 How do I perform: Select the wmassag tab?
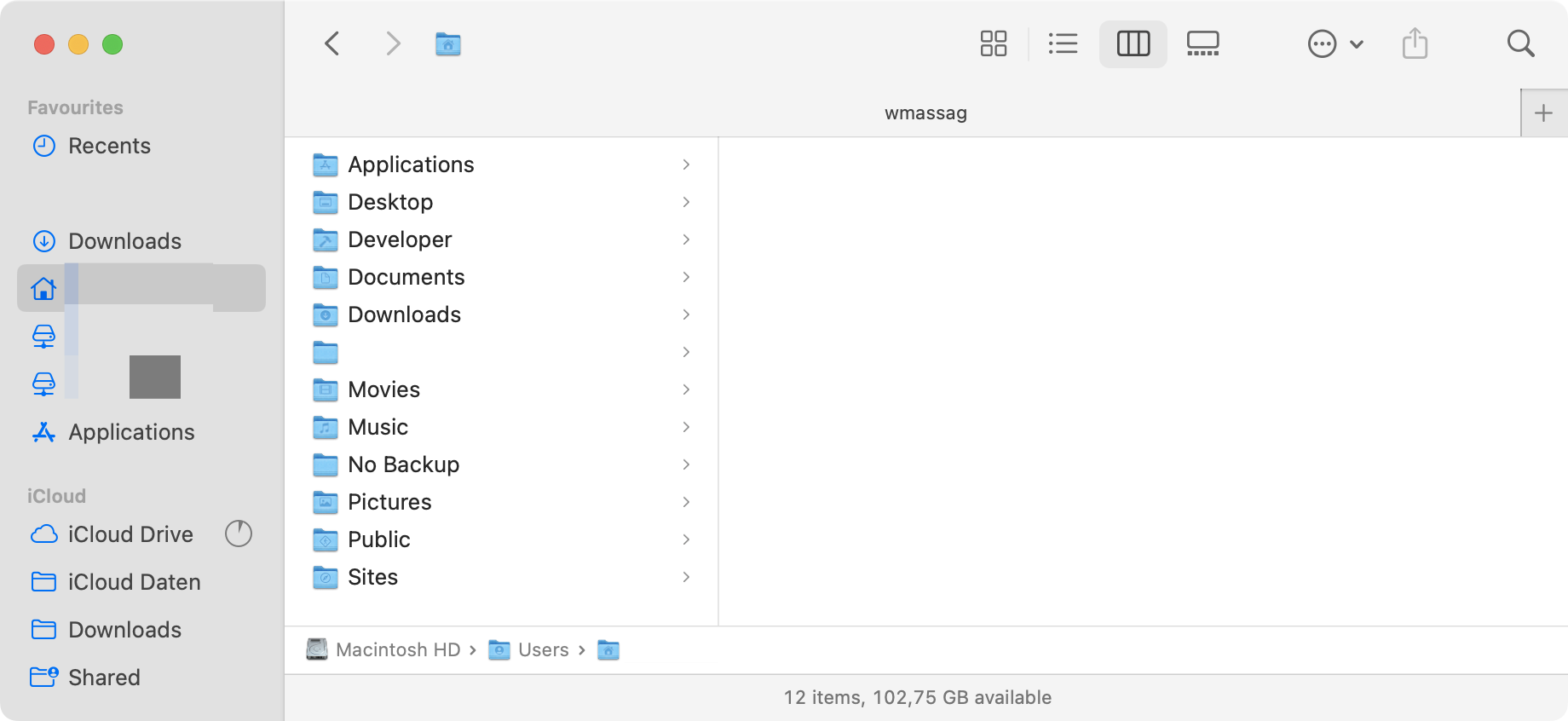(x=925, y=112)
